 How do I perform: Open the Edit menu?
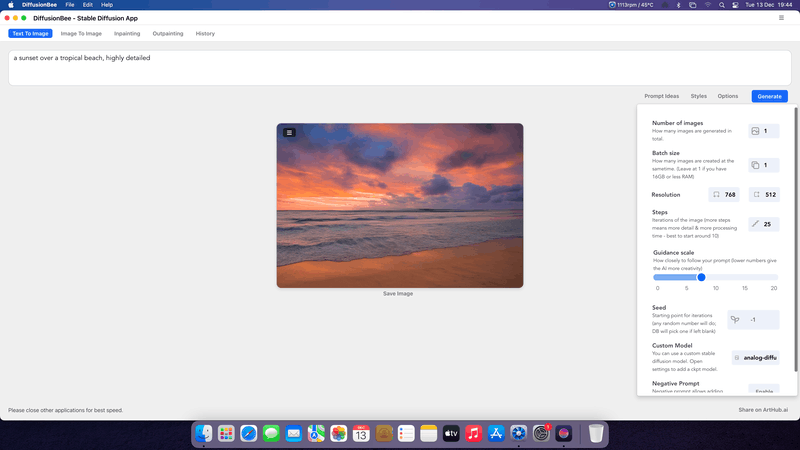(88, 5)
